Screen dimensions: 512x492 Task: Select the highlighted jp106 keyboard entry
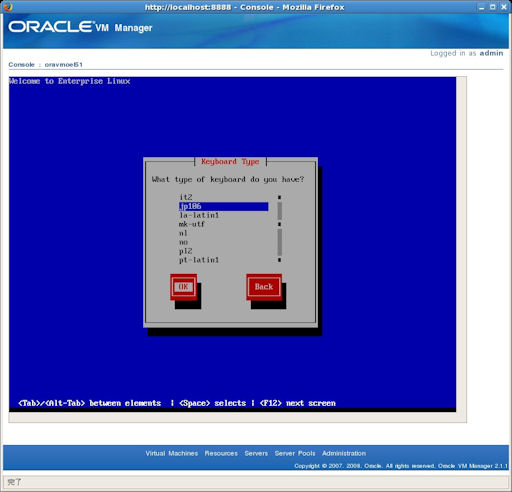click(x=223, y=206)
